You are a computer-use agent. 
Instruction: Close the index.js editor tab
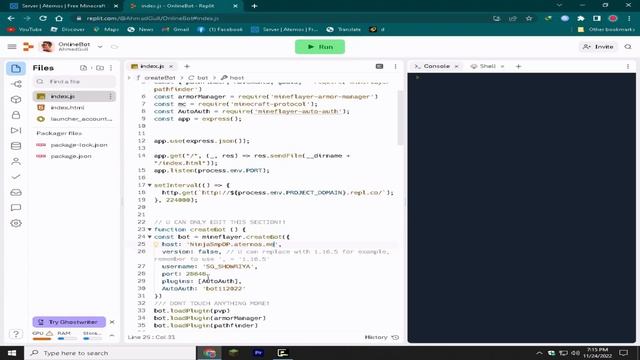[x=171, y=66]
